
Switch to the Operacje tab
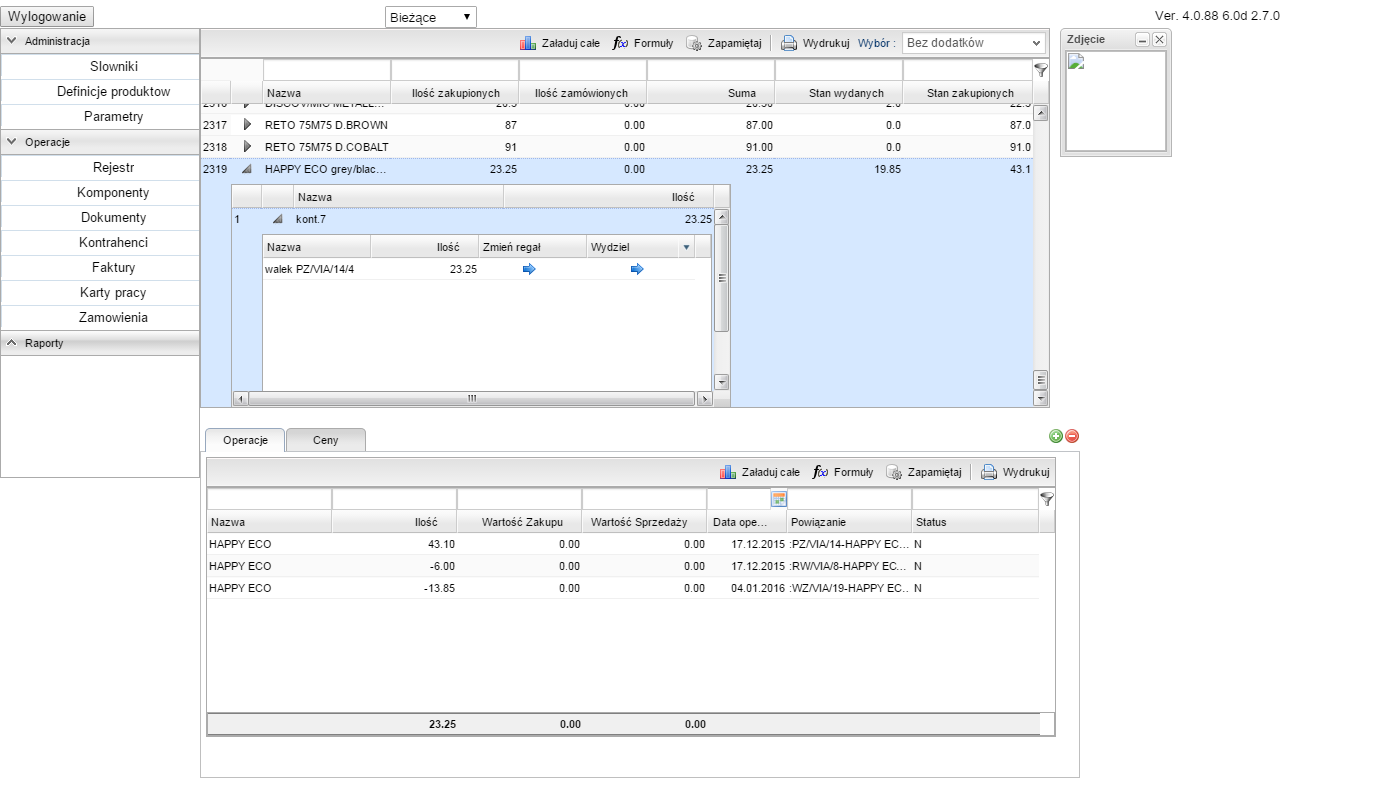click(x=245, y=440)
